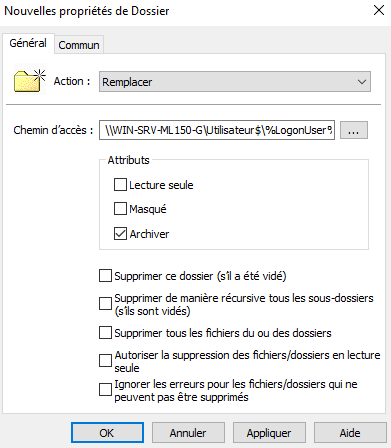Image resolution: width=391 pixels, height=448 pixels.
Task: Close the Nouvelles propriétés de Dossier dialog
Action: (x=379, y=10)
